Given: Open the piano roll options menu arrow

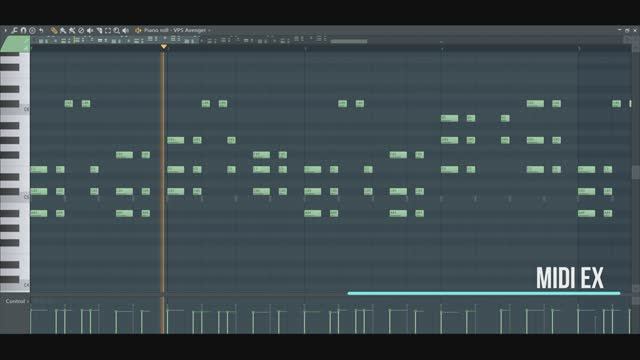Looking at the screenshot, I should (5, 30).
